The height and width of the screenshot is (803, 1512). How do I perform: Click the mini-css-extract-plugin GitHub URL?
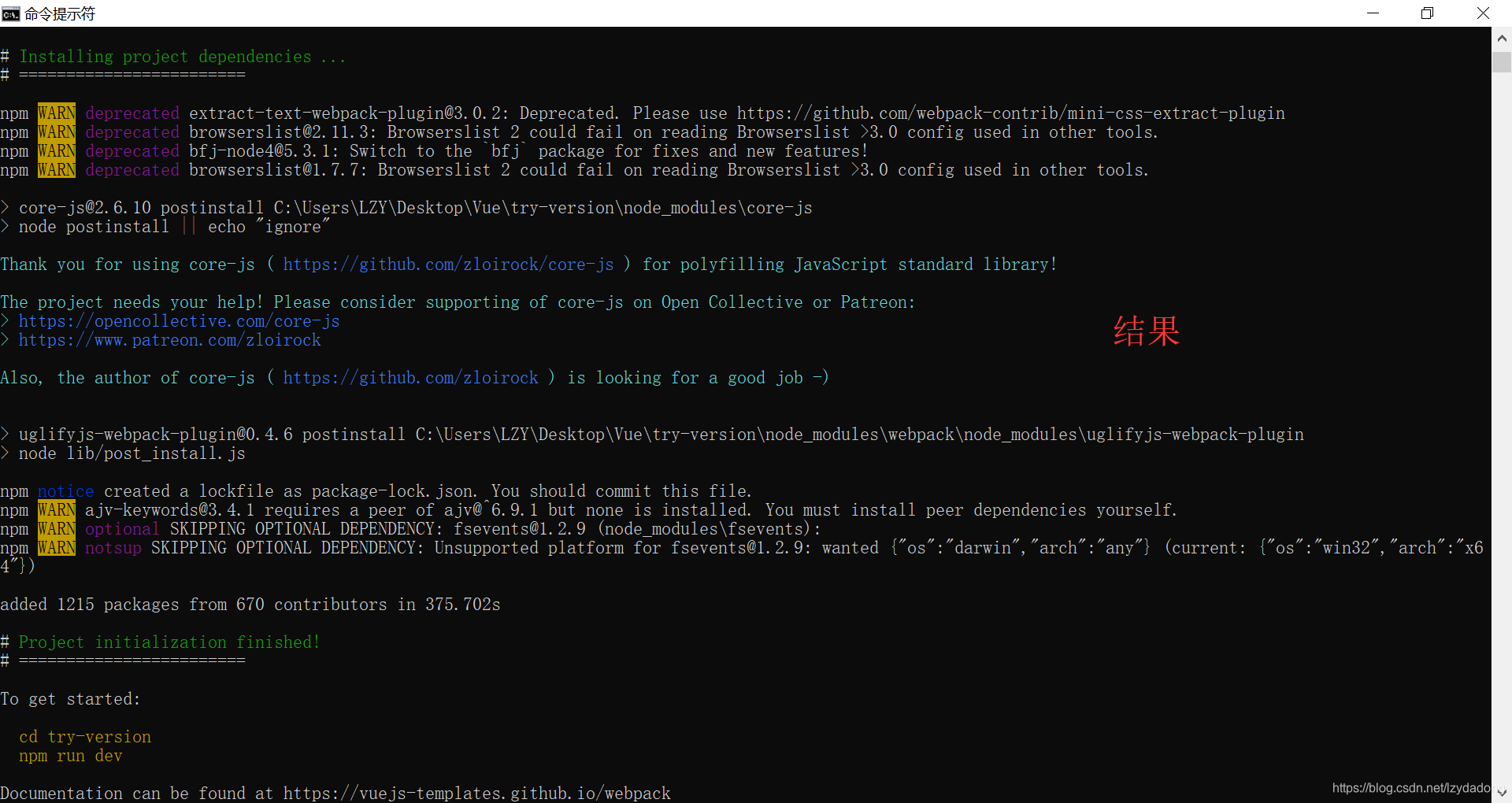(1011, 113)
